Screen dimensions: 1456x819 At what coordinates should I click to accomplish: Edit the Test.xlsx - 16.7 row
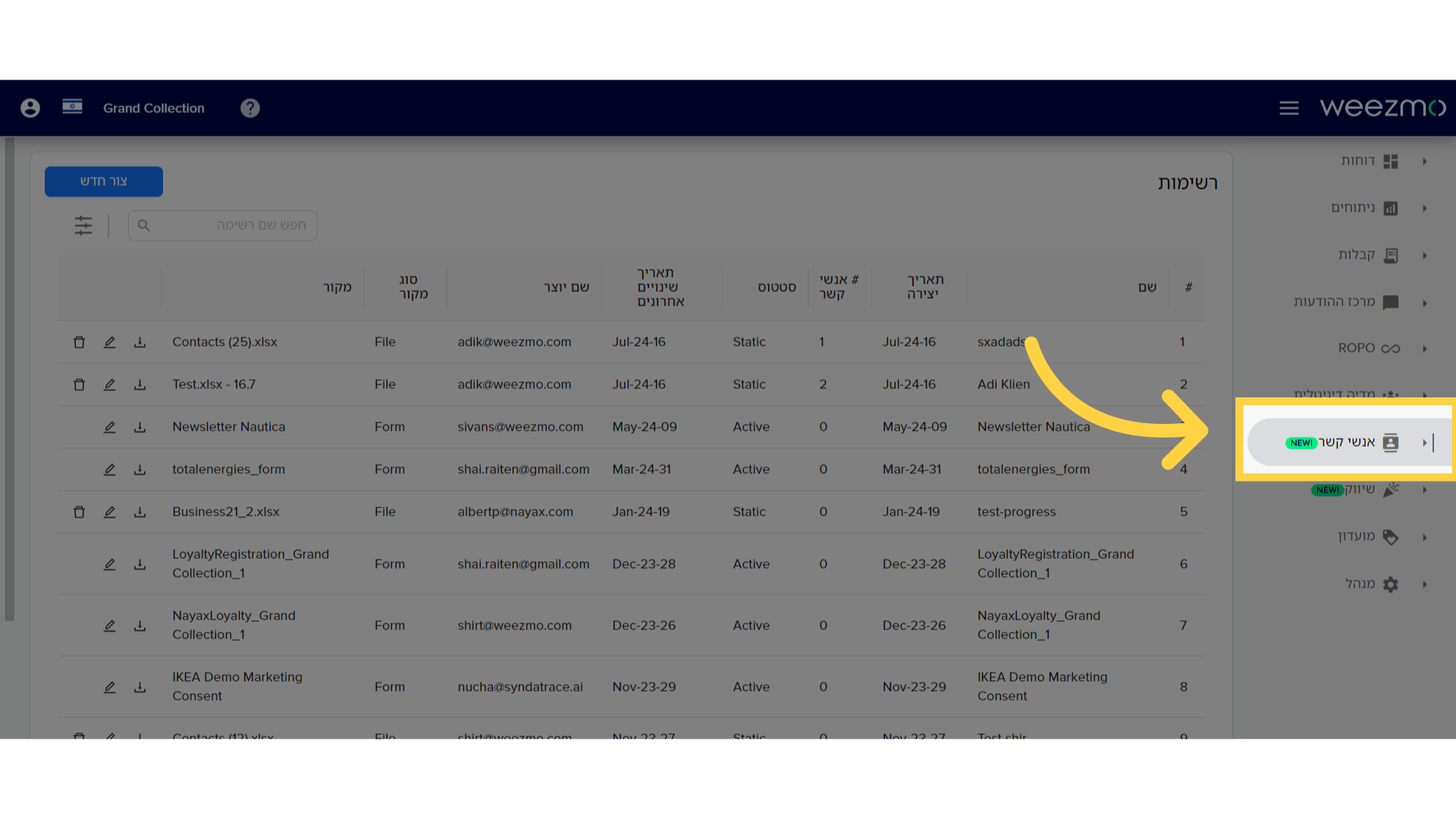pos(109,384)
